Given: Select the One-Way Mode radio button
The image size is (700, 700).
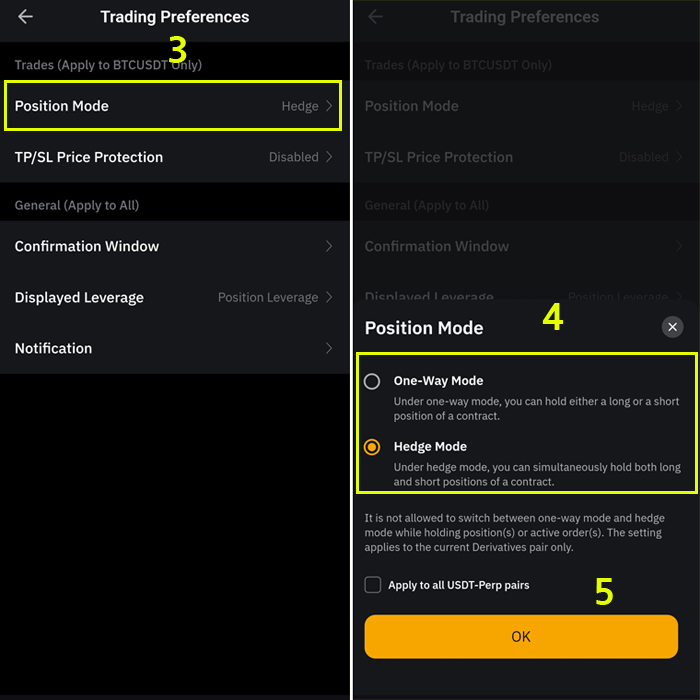Looking at the screenshot, I should point(372,382).
